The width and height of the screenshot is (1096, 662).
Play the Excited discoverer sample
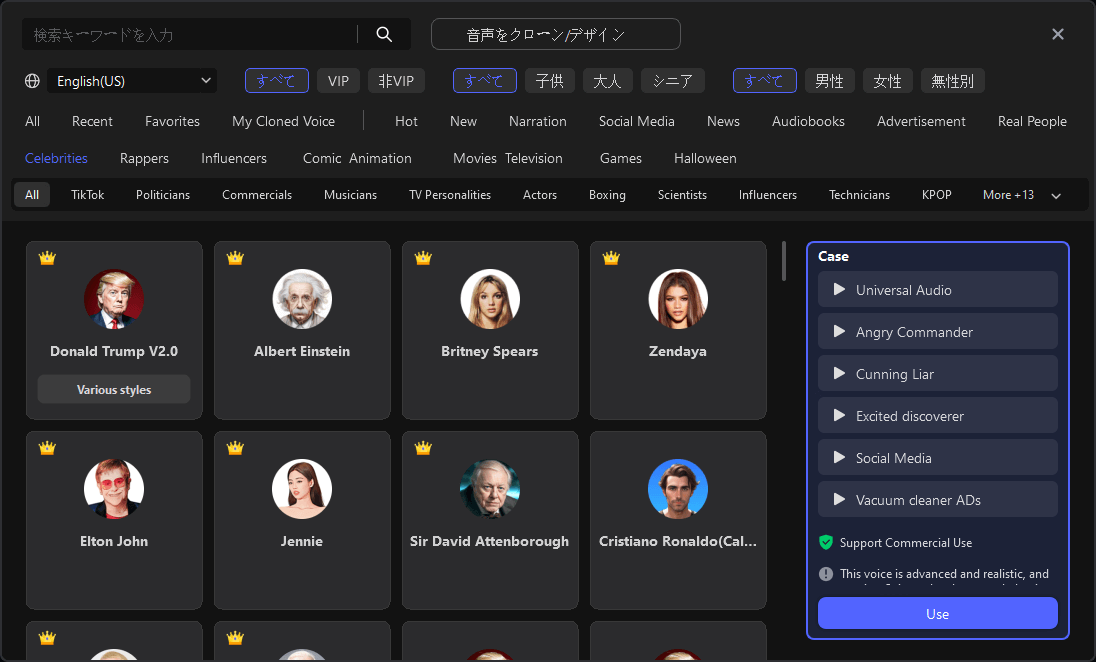coord(839,415)
